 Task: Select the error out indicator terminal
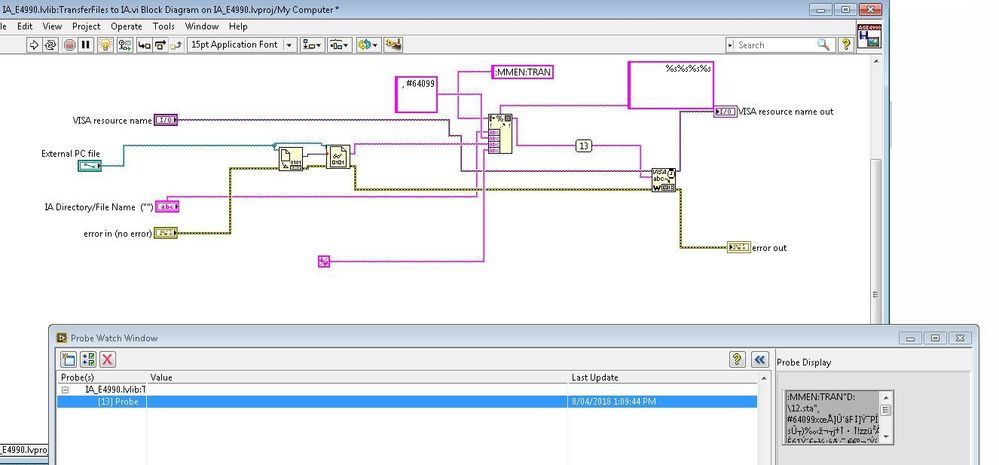(739, 247)
